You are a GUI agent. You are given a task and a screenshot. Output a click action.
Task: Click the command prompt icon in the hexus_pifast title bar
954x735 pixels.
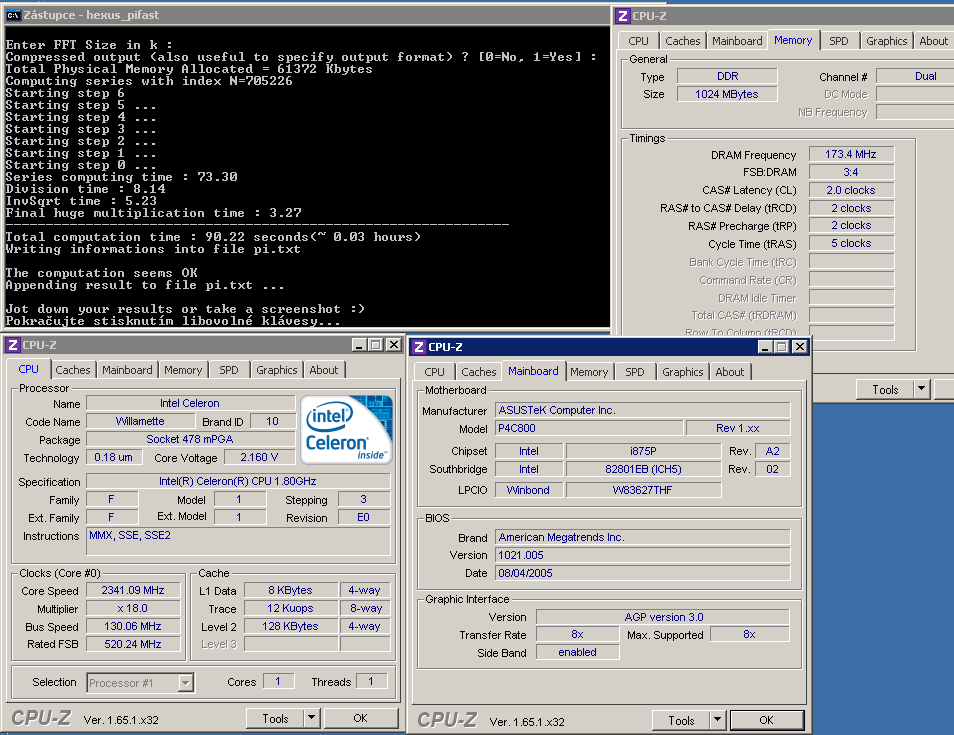[13, 15]
